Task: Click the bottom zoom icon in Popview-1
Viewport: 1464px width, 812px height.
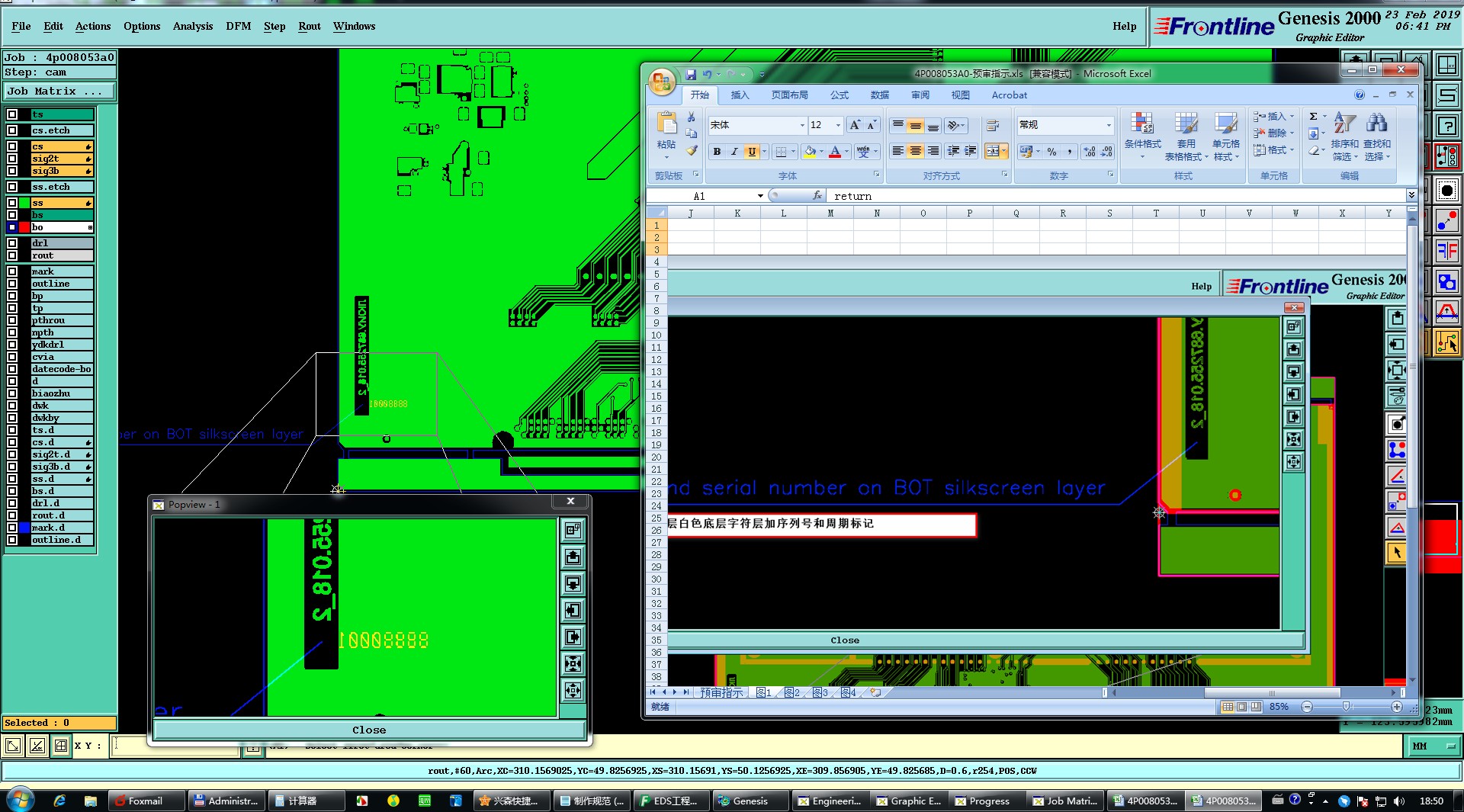Action: click(x=573, y=690)
